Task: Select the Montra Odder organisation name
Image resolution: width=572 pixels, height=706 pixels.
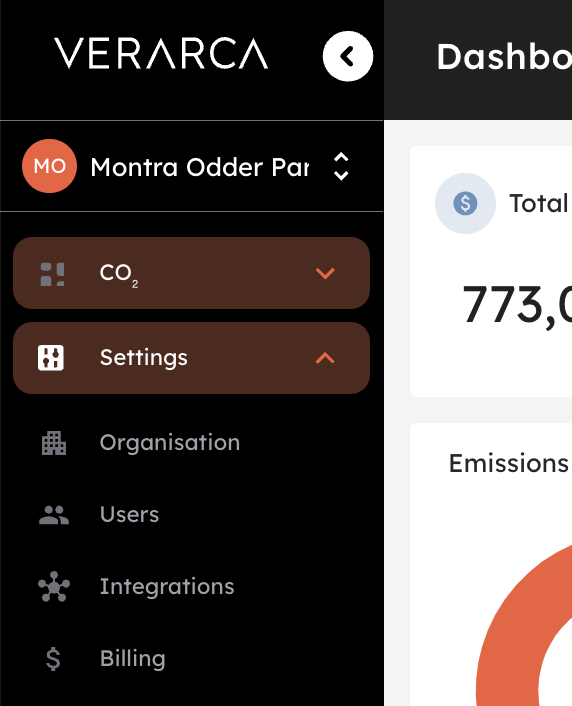Action: pos(200,167)
